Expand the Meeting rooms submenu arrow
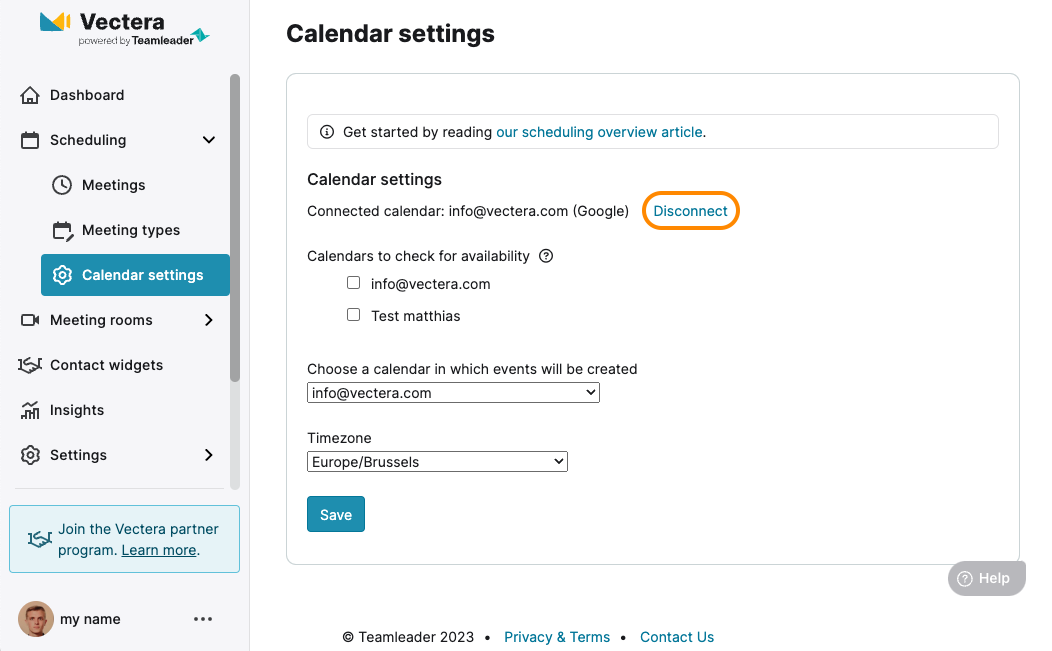The width and height of the screenshot is (1052, 651). pos(209,320)
